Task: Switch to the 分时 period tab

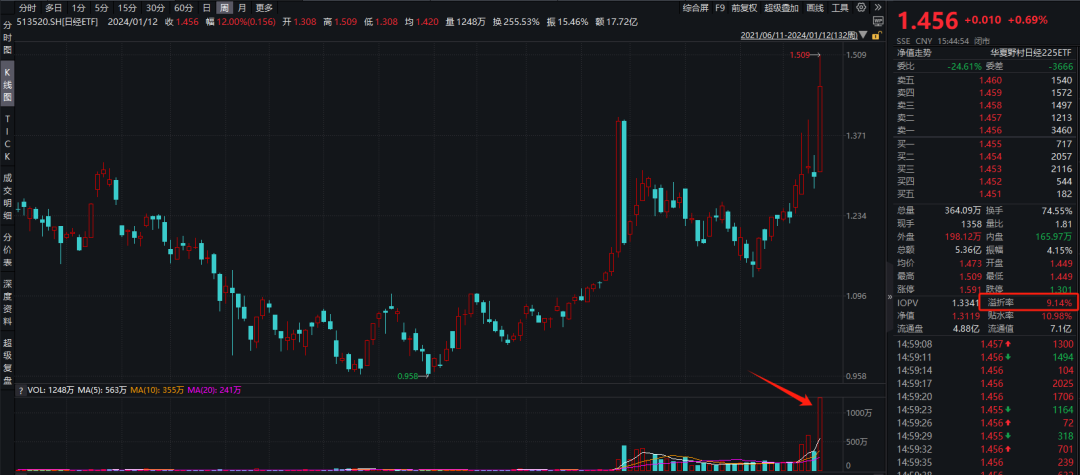Action: pyautogui.click(x=27, y=8)
